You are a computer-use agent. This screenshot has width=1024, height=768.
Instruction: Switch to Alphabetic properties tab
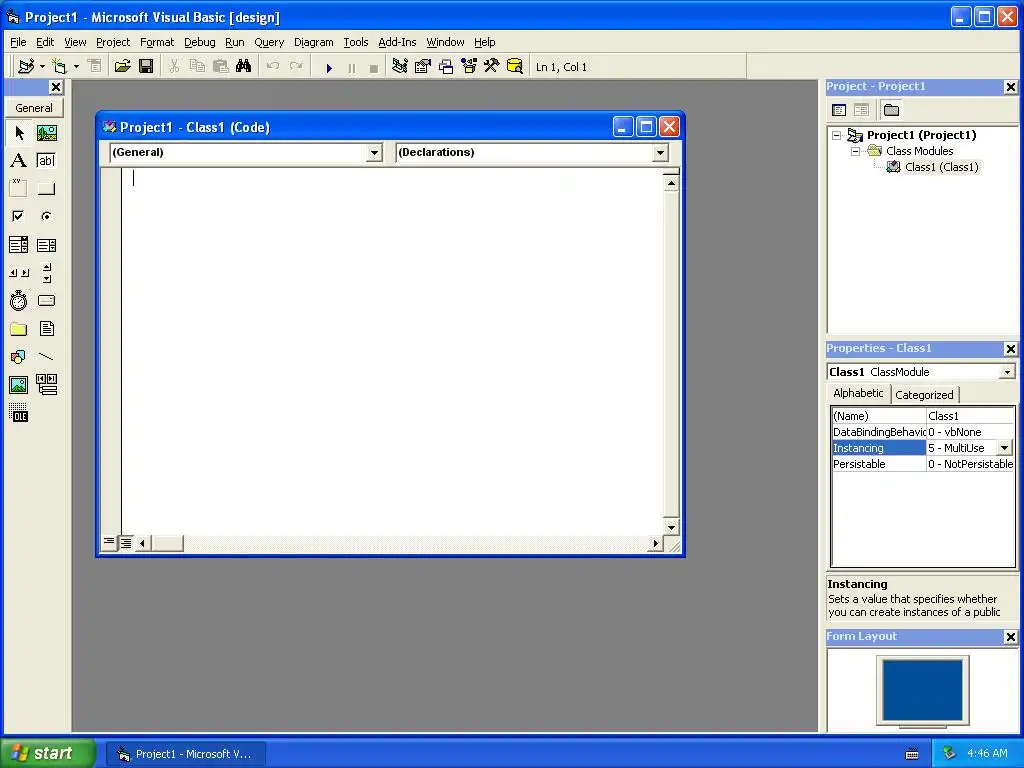(x=858, y=393)
